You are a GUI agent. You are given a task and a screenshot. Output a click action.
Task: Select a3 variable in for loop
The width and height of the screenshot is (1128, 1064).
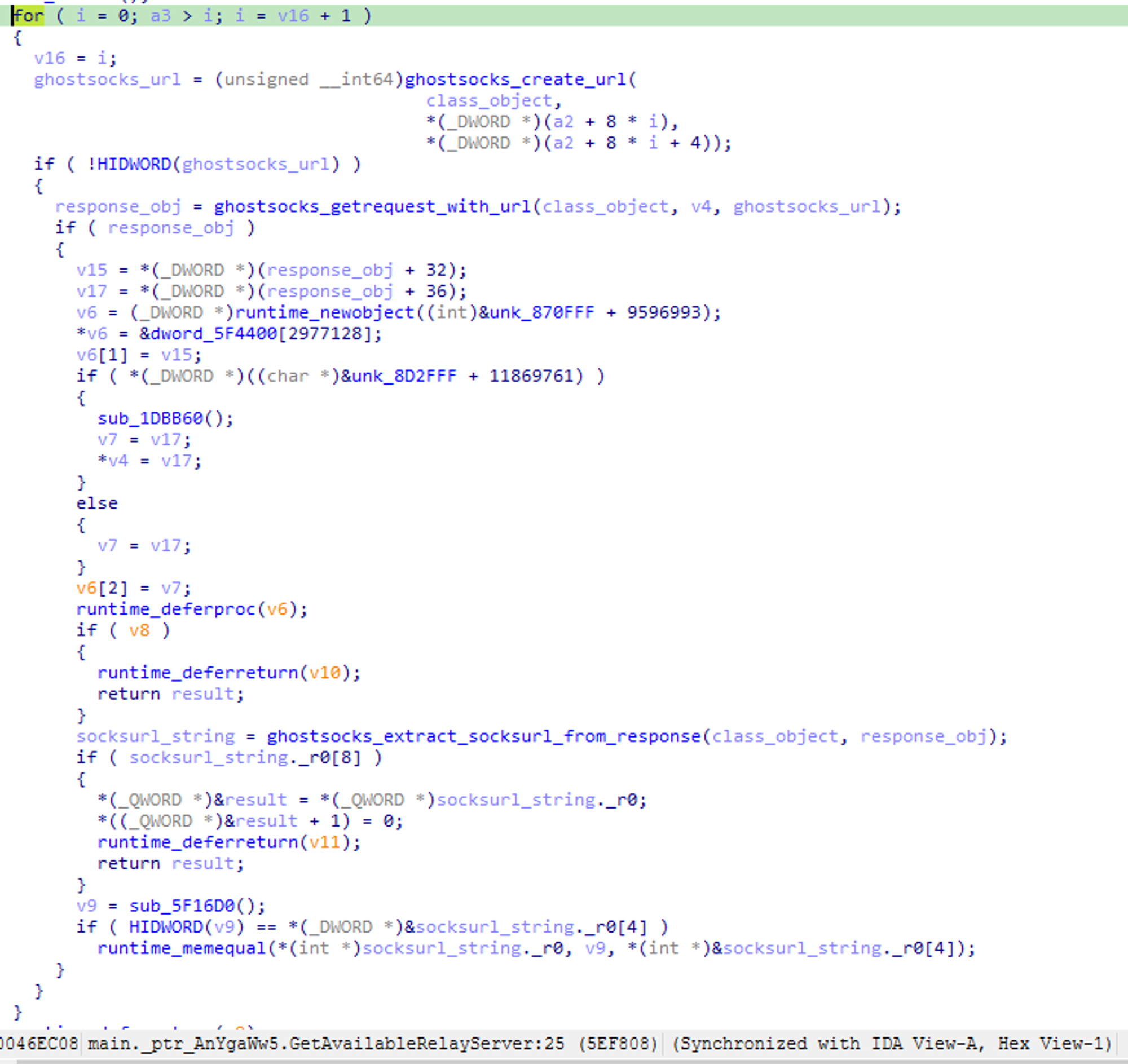coord(161,16)
